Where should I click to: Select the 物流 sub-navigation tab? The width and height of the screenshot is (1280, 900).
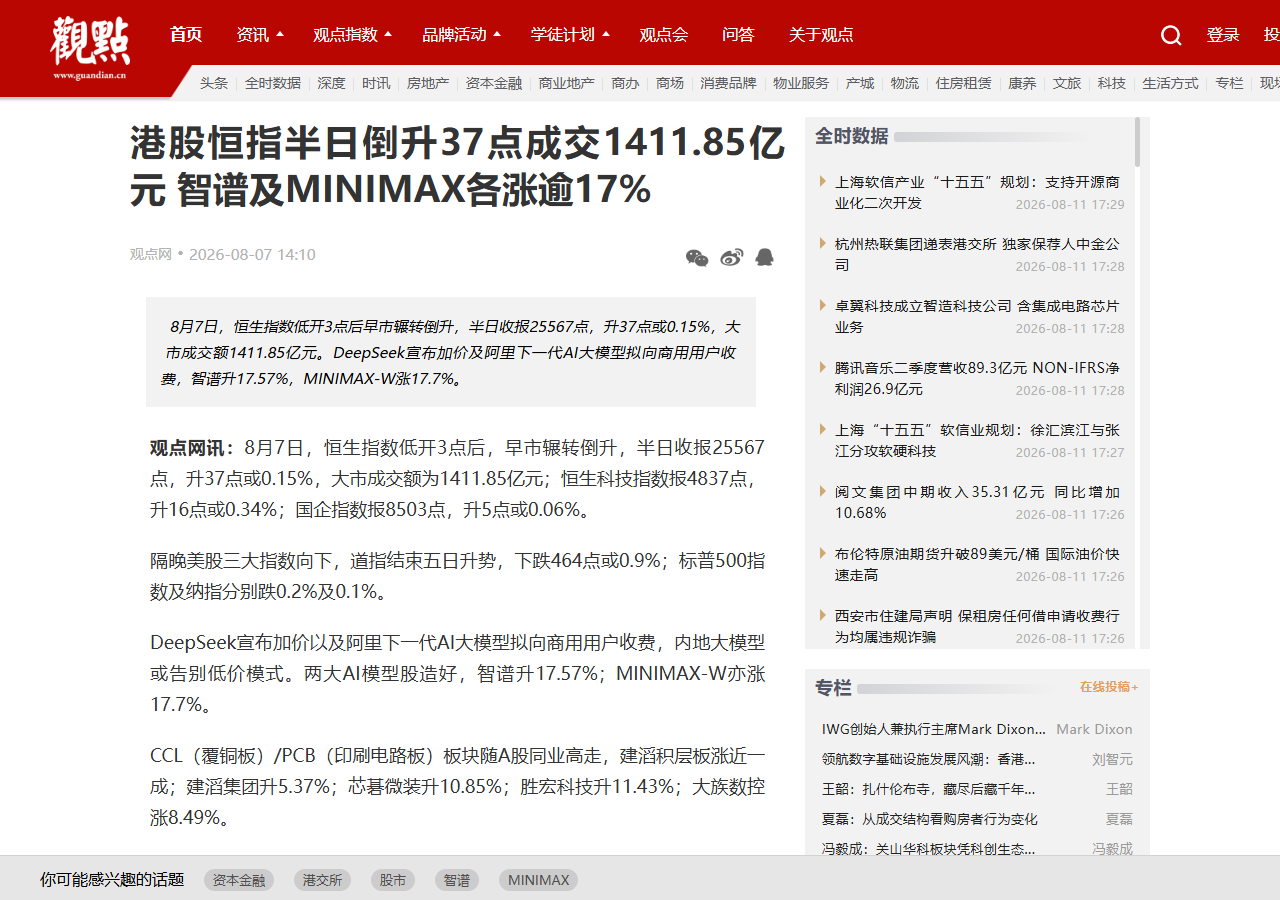pos(905,83)
